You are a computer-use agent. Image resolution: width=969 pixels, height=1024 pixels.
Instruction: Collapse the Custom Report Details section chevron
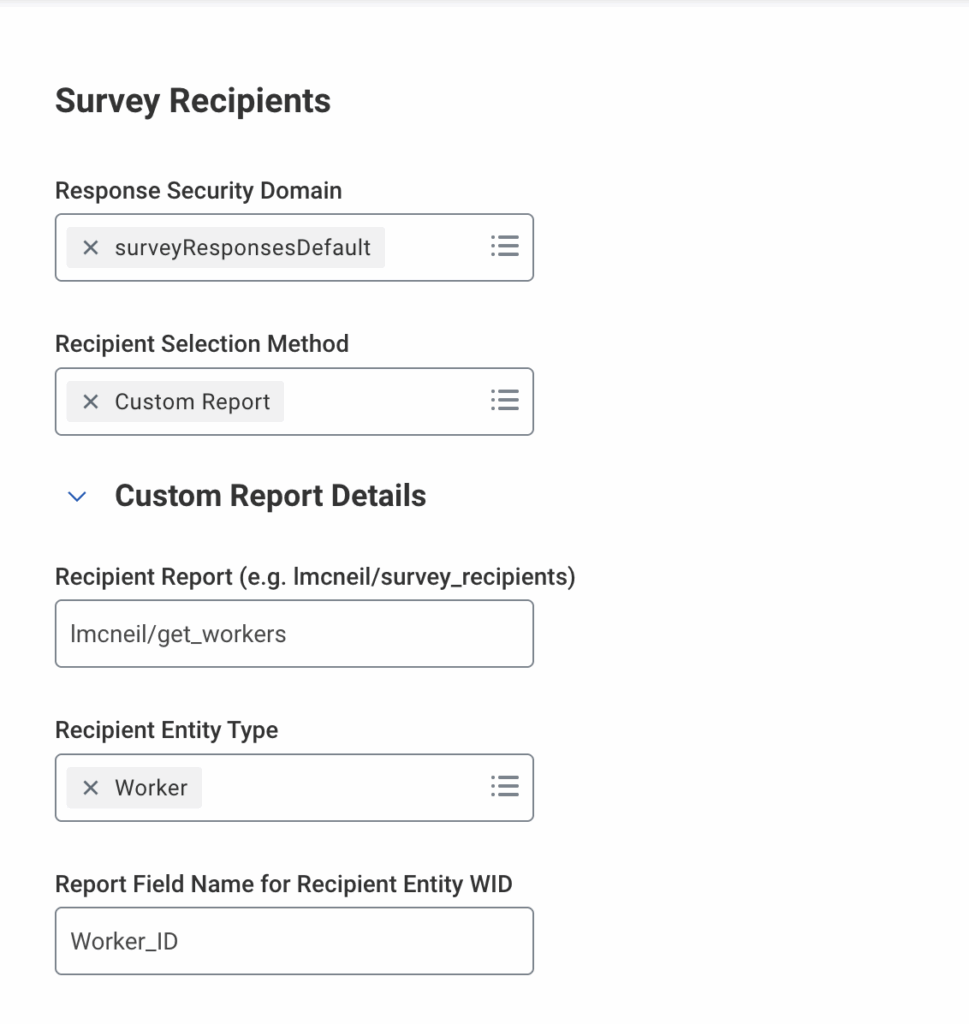pos(77,497)
